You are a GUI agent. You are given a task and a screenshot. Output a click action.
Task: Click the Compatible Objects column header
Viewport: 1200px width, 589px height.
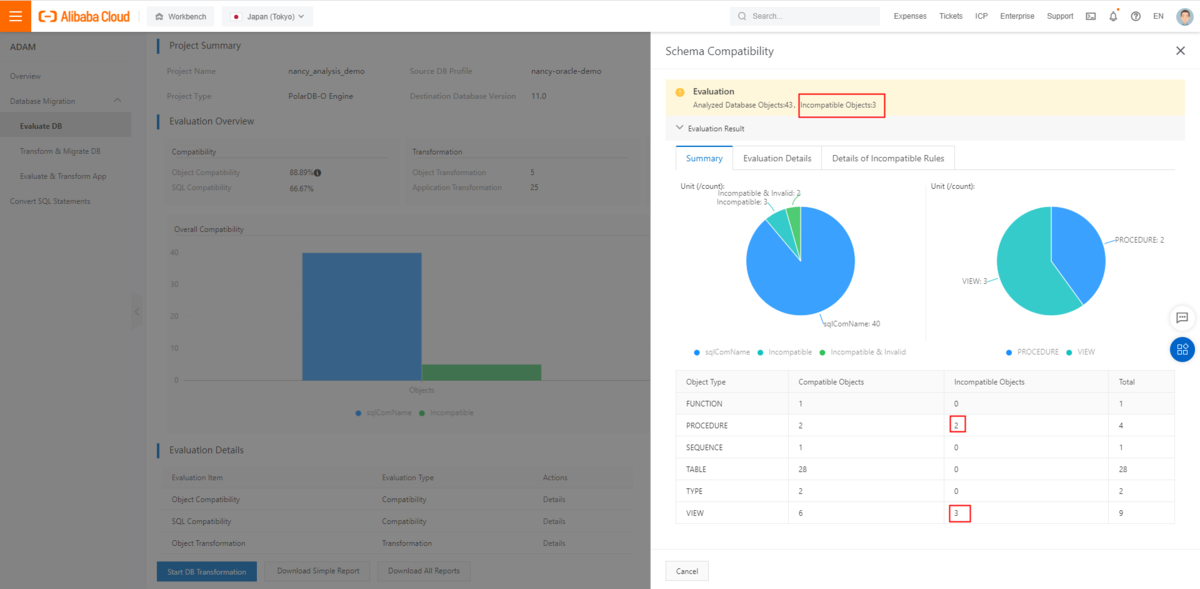[831, 382]
